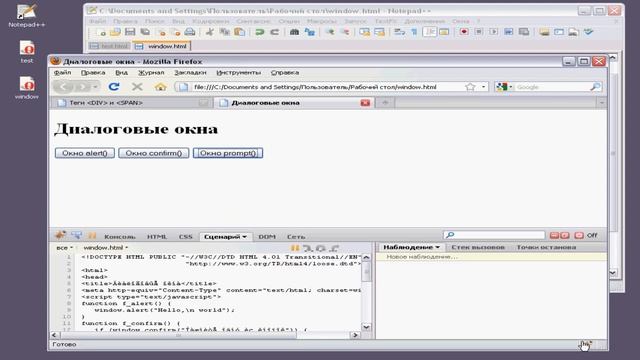Click script panel scroll down arrow
The image size is (640, 360).
366,327
